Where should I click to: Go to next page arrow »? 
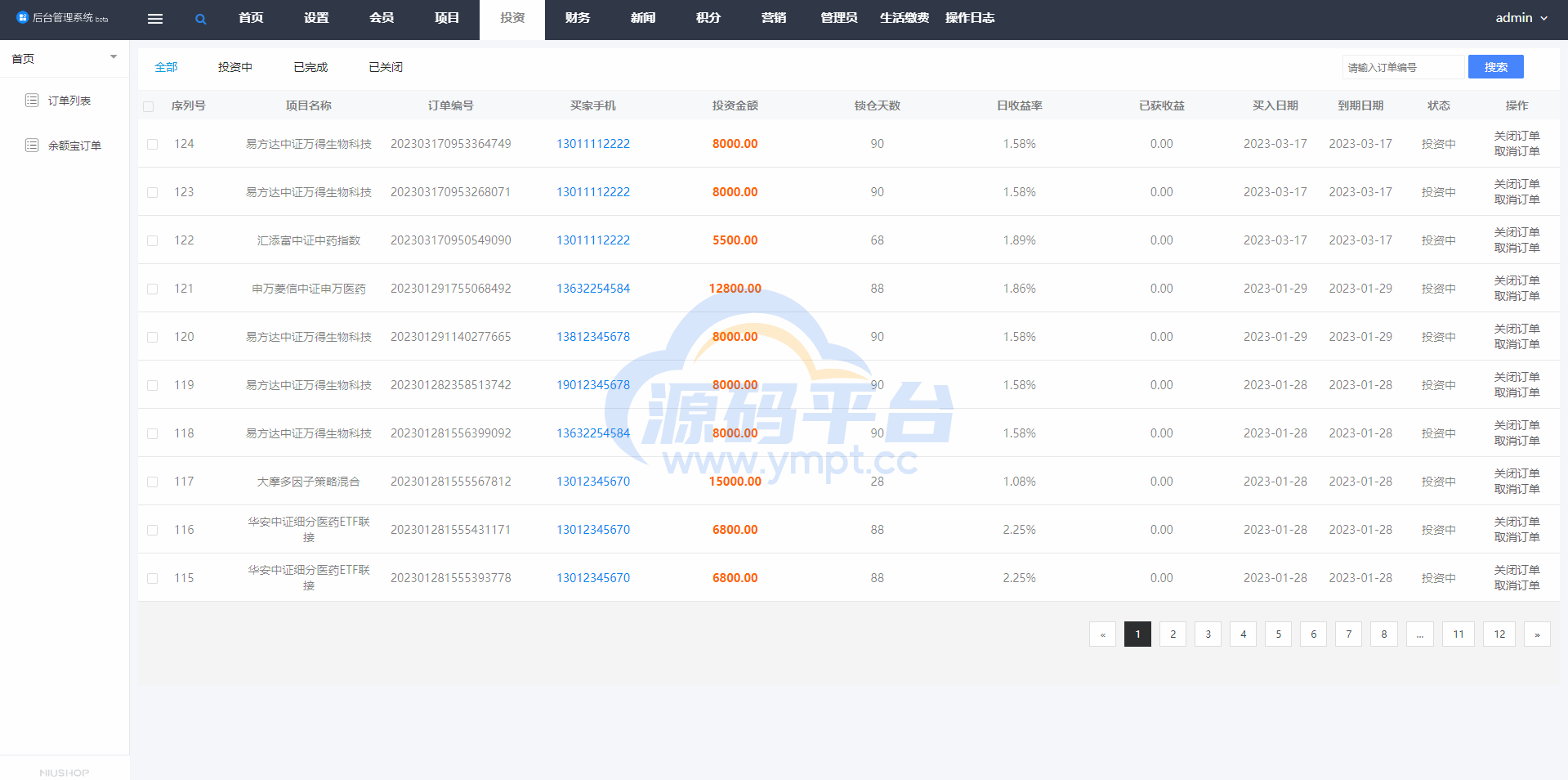[1537, 634]
